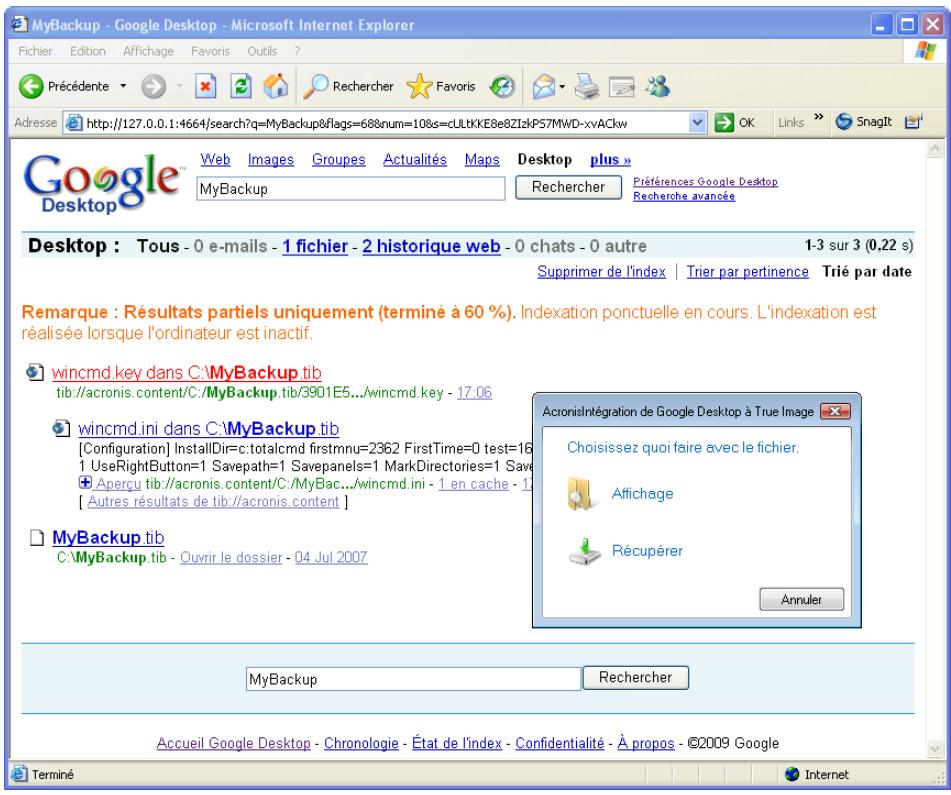
Task: Click the Edit page toolbar icon
Action: [x=622, y=87]
